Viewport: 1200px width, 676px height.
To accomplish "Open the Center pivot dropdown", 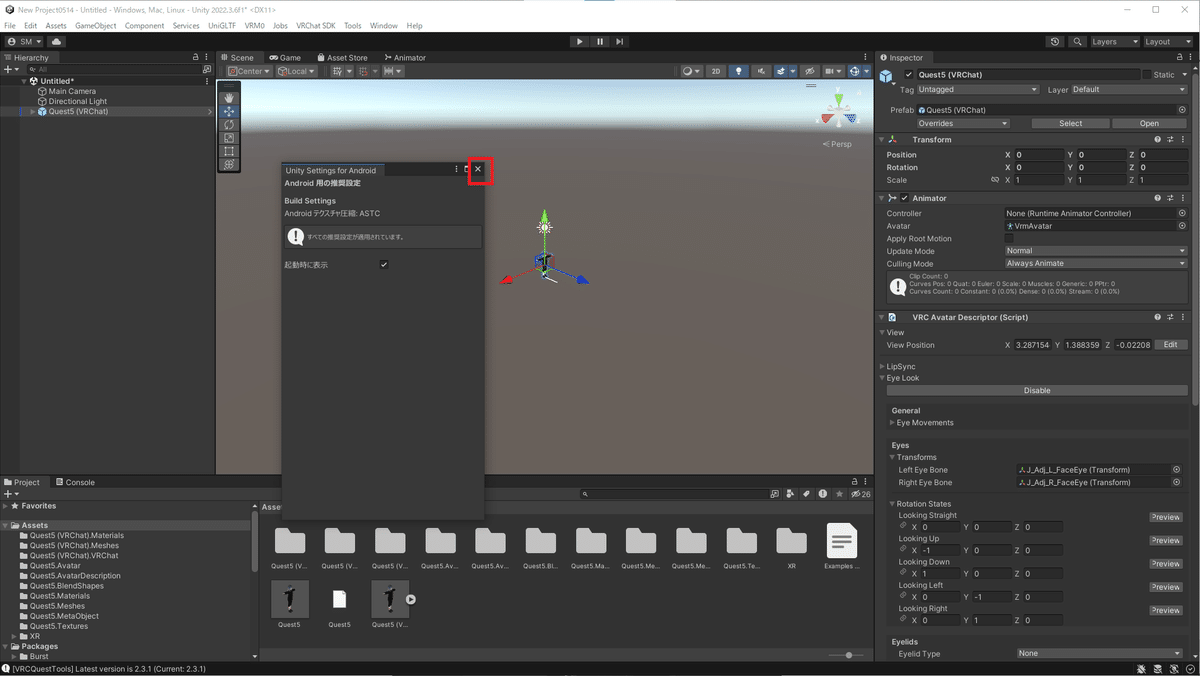I will [249, 71].
